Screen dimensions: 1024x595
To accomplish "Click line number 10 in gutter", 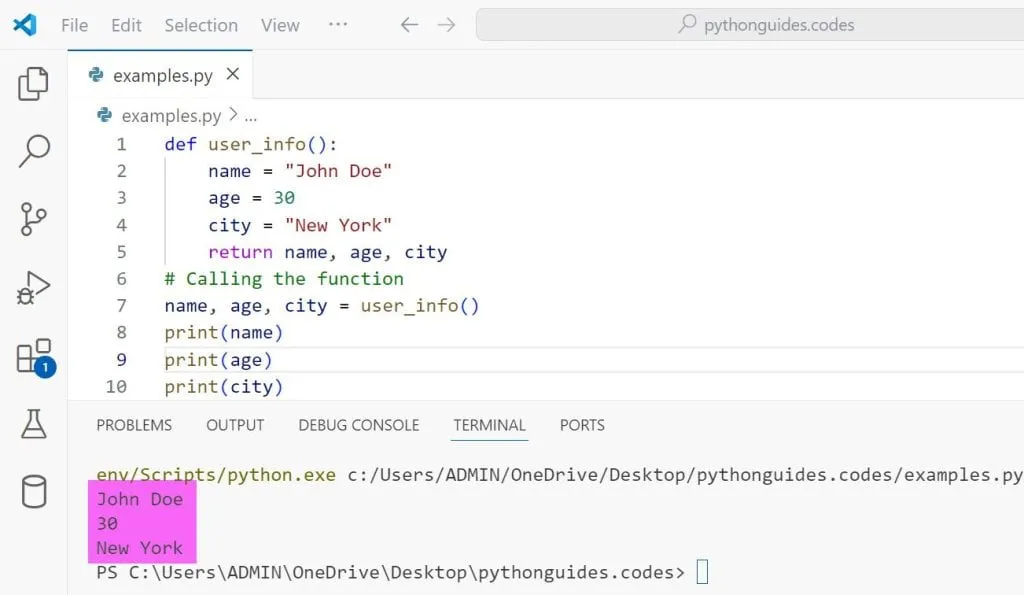I will [x=116, y=387].
